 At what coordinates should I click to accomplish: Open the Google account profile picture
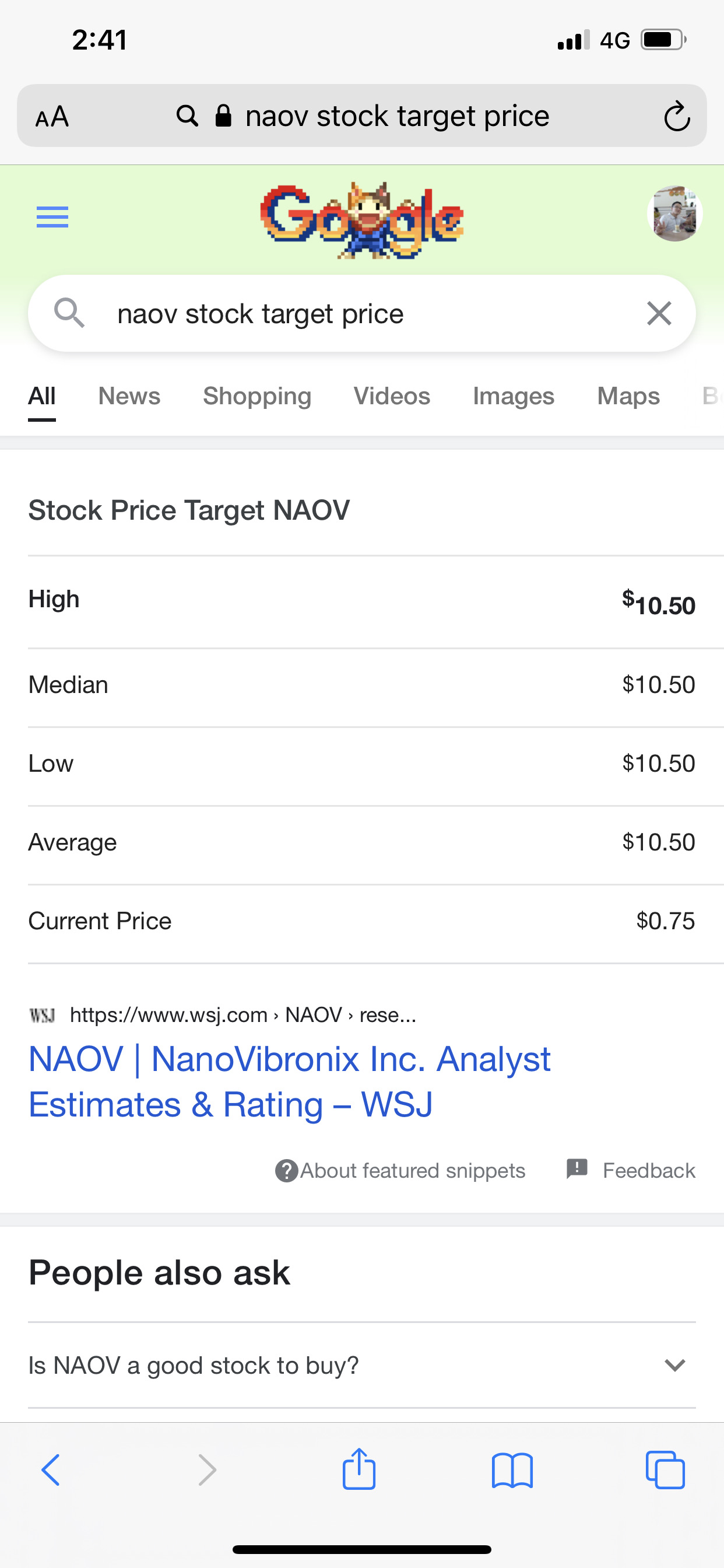[674, 213]
